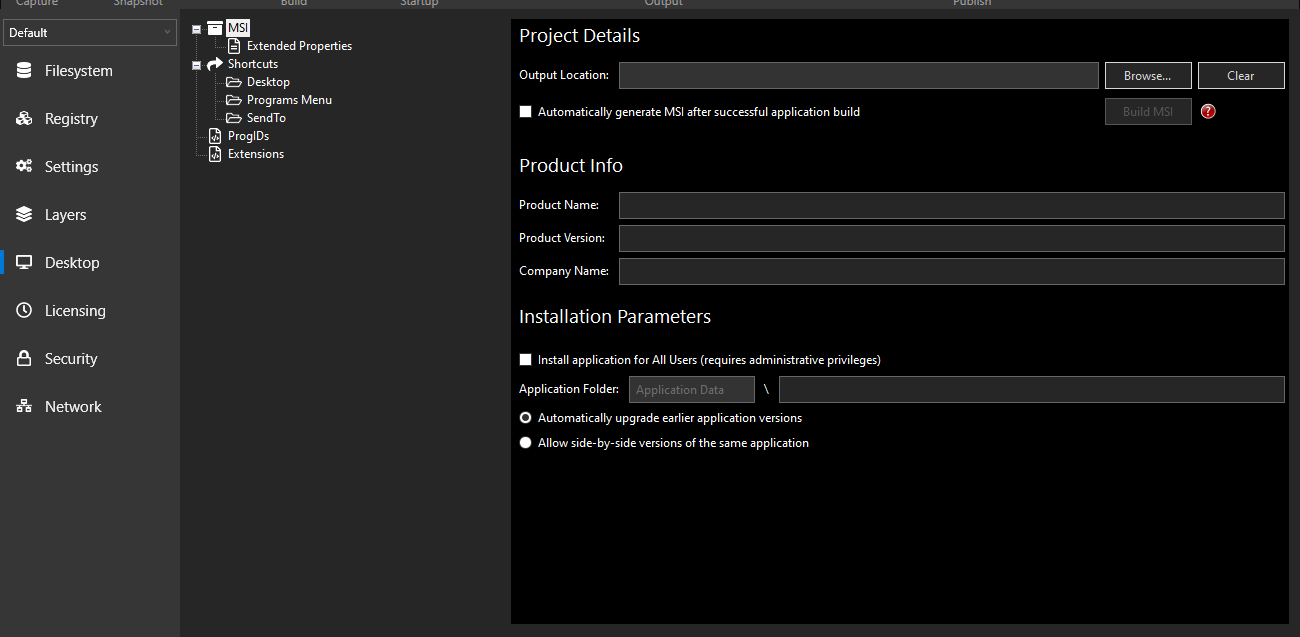Clear the Output Location field
This screenshot has width=1300, height=637.
1240,75
